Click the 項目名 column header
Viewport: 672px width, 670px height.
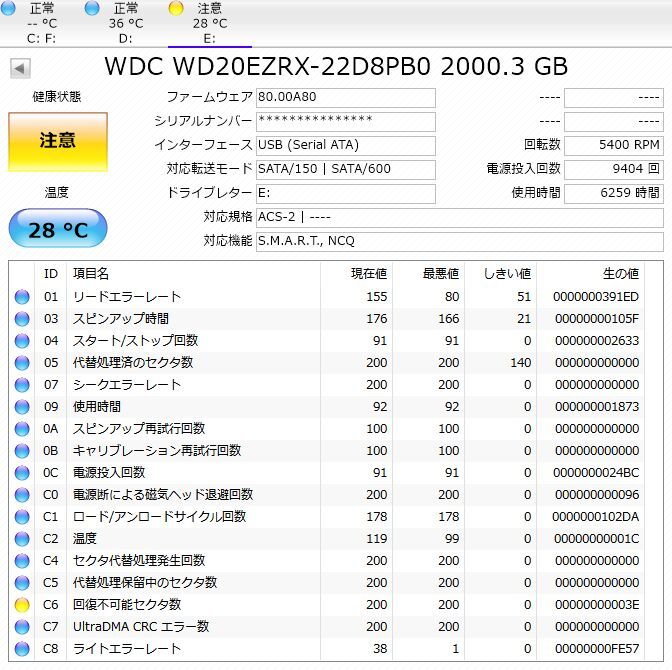pyautogui.click(x=194, y=273)
